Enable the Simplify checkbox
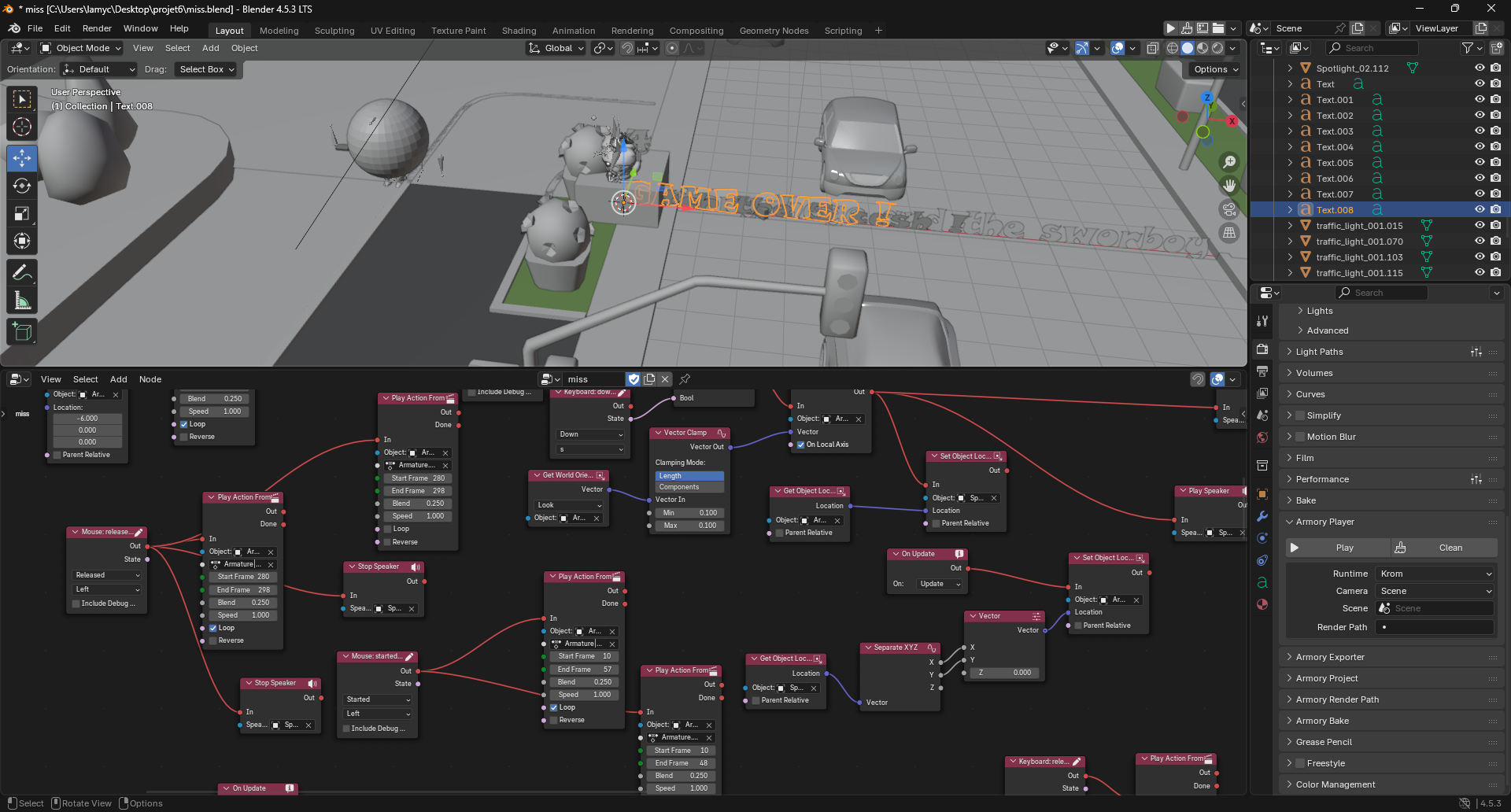The width and height of the screenshot is (1511, 812). 1301,415
